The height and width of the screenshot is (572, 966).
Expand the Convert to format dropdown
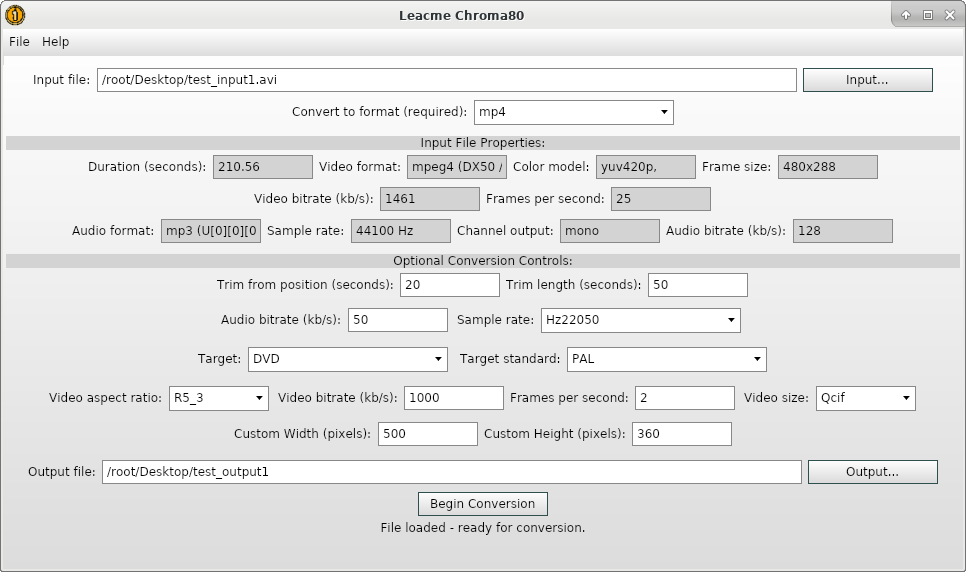click(x=572, y=112)
